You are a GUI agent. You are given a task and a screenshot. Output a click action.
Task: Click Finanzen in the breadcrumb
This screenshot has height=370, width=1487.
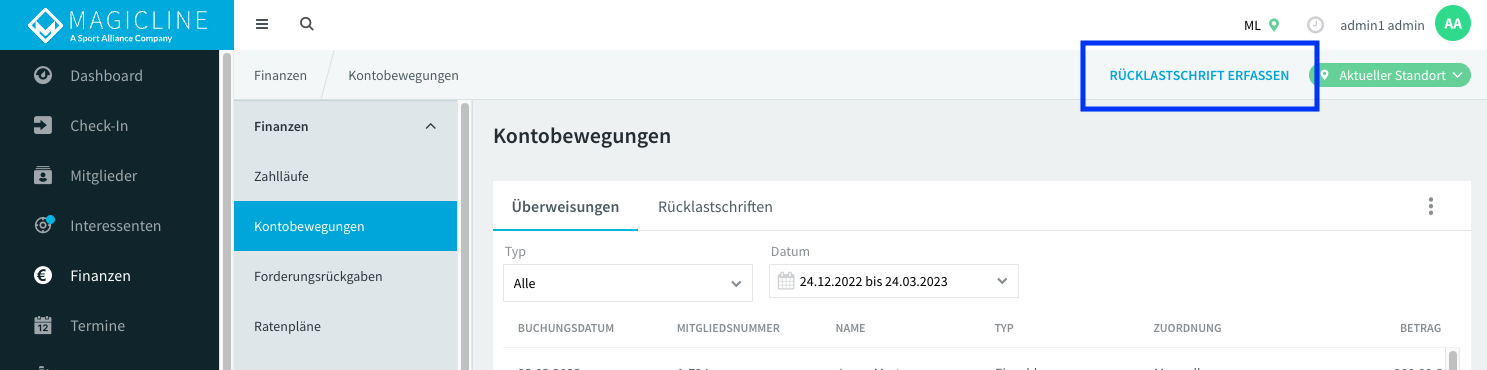click(280, 75)
